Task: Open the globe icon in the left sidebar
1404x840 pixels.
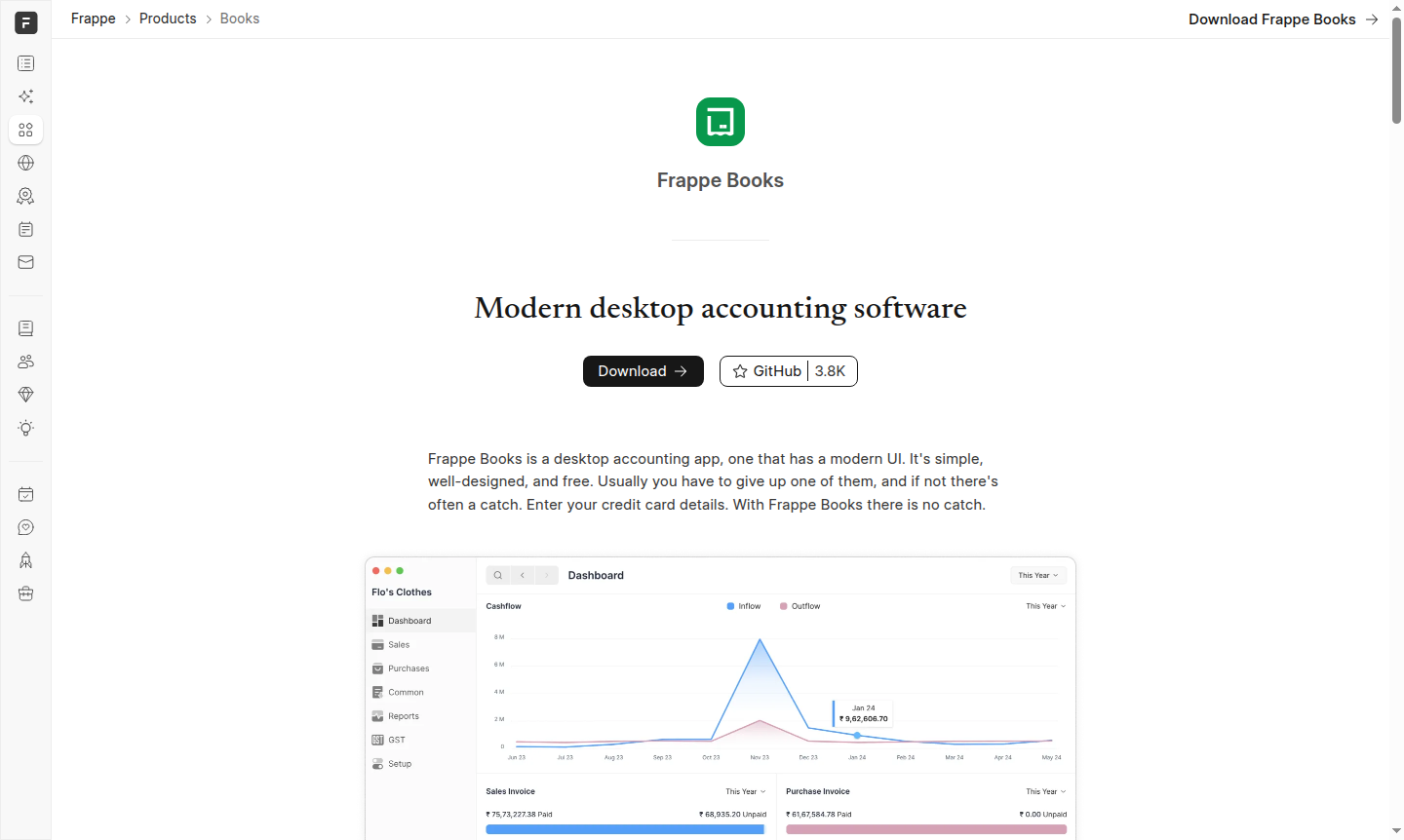Action: click(25, 163)
